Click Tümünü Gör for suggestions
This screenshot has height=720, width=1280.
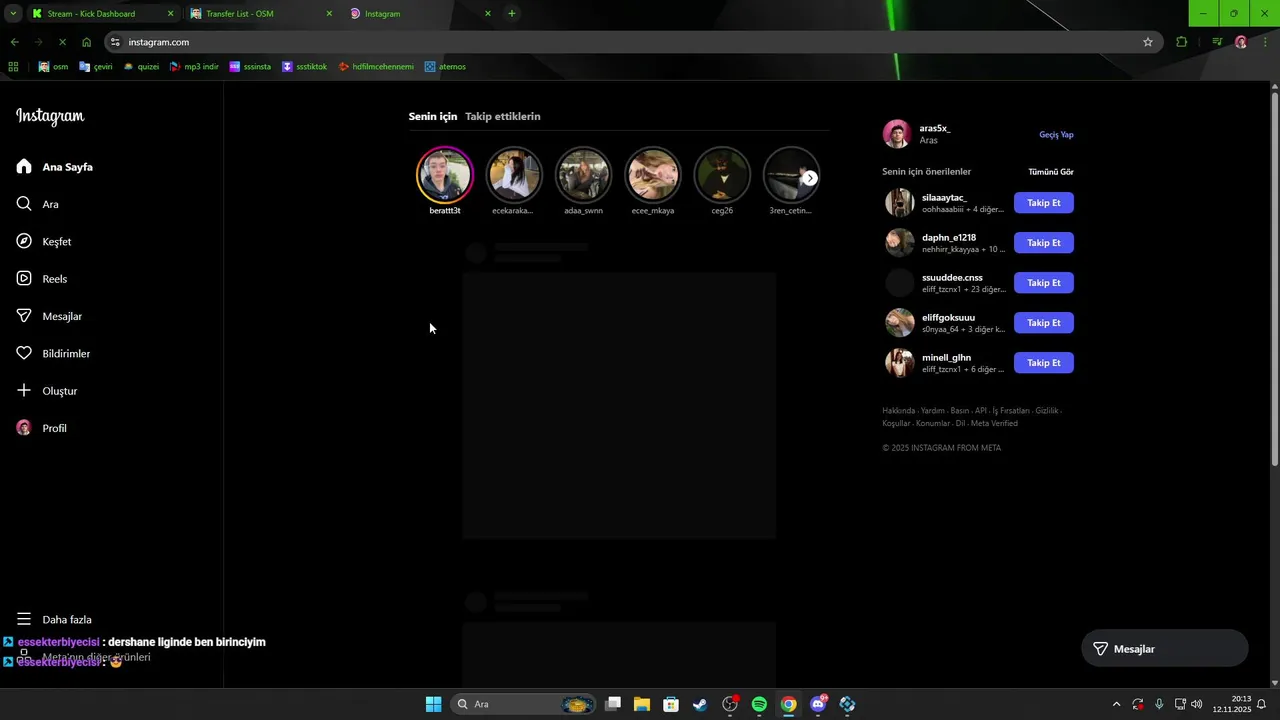coord(1051,172)
